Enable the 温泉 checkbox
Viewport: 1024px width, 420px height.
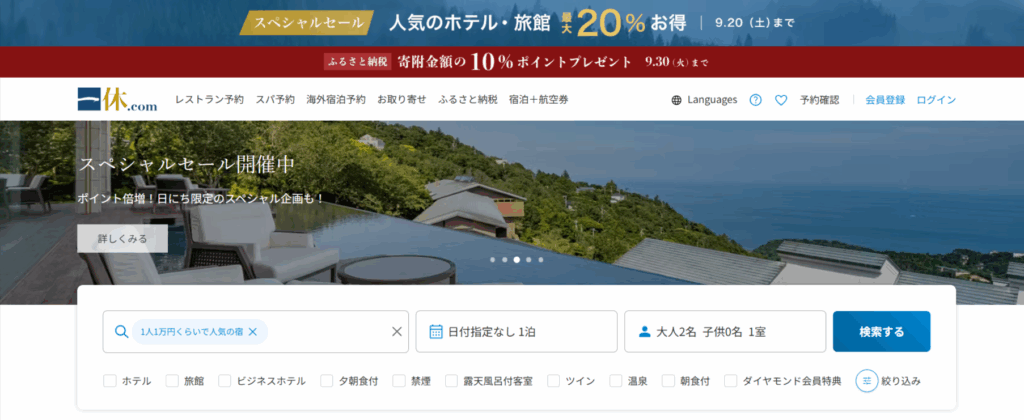click(x=616, y=381)
